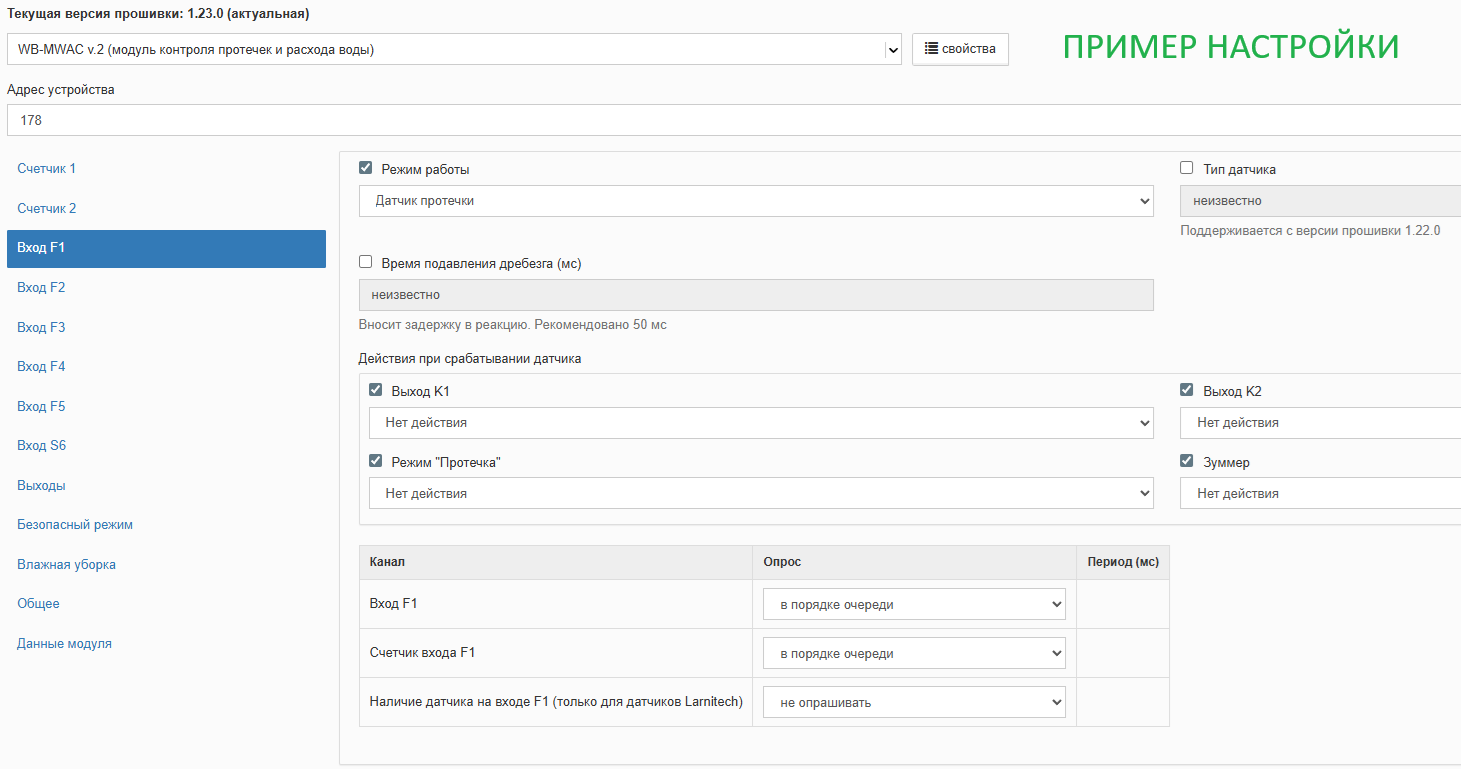Expand the 'Датчик протечки' mode dropdown
The image size is (1461, 769).
[756, 201]
